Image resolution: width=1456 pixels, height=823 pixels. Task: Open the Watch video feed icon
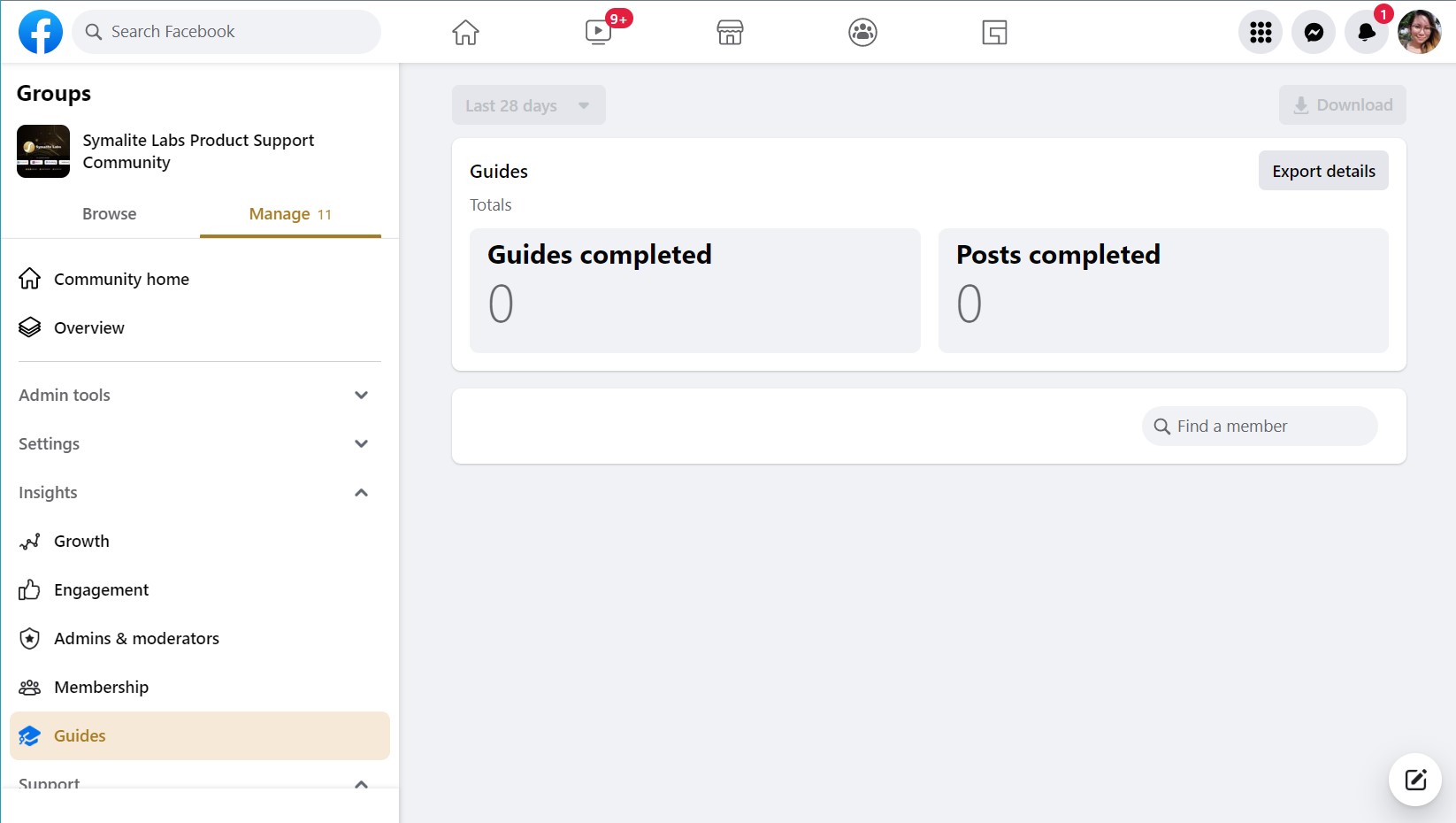coord(597,32)
